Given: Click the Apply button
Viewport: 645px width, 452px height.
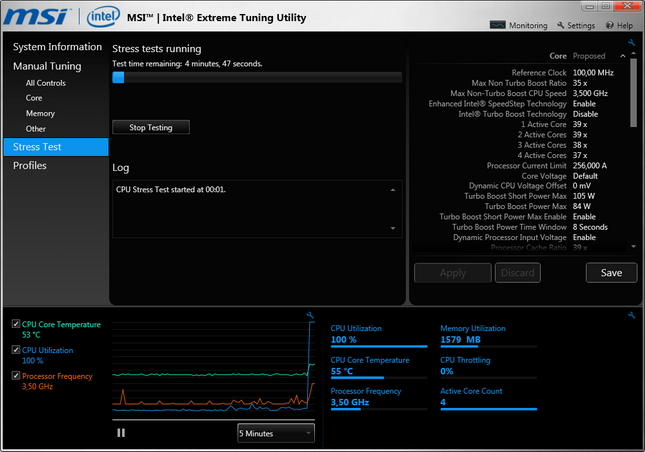Looking at the screenshot, I should 453,273.
